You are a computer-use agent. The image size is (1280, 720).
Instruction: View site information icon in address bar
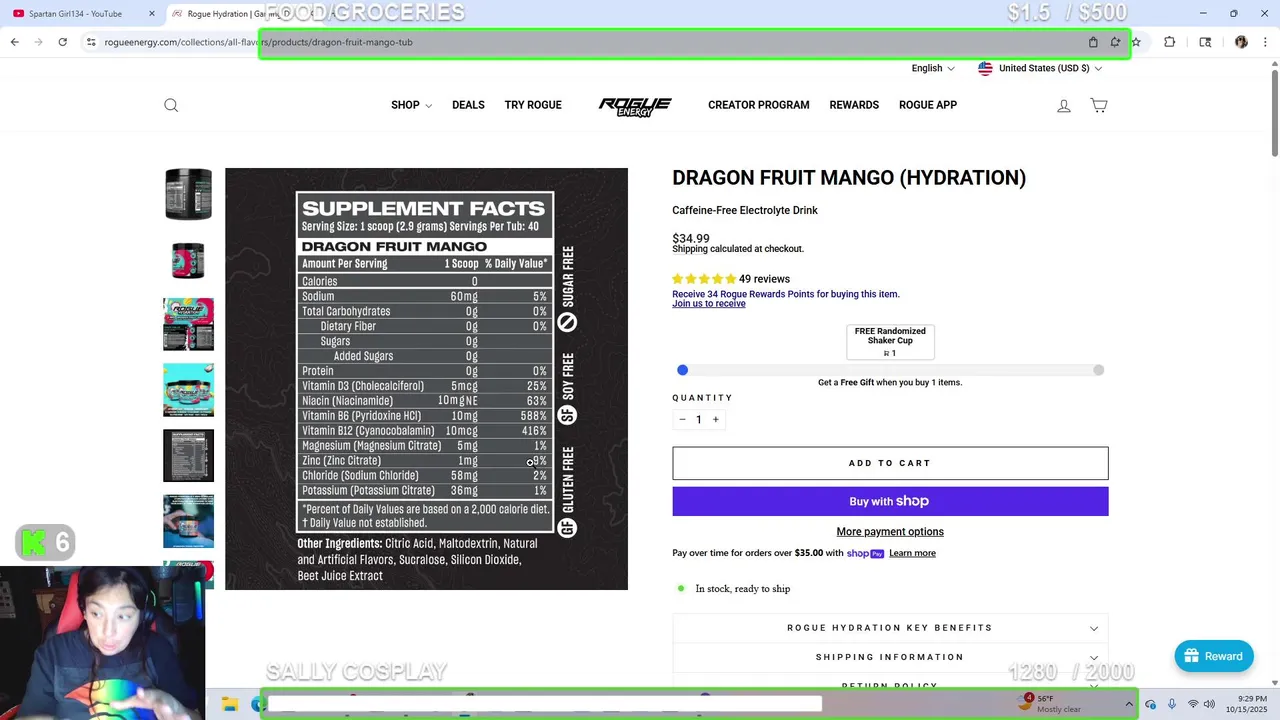point(91,42)
